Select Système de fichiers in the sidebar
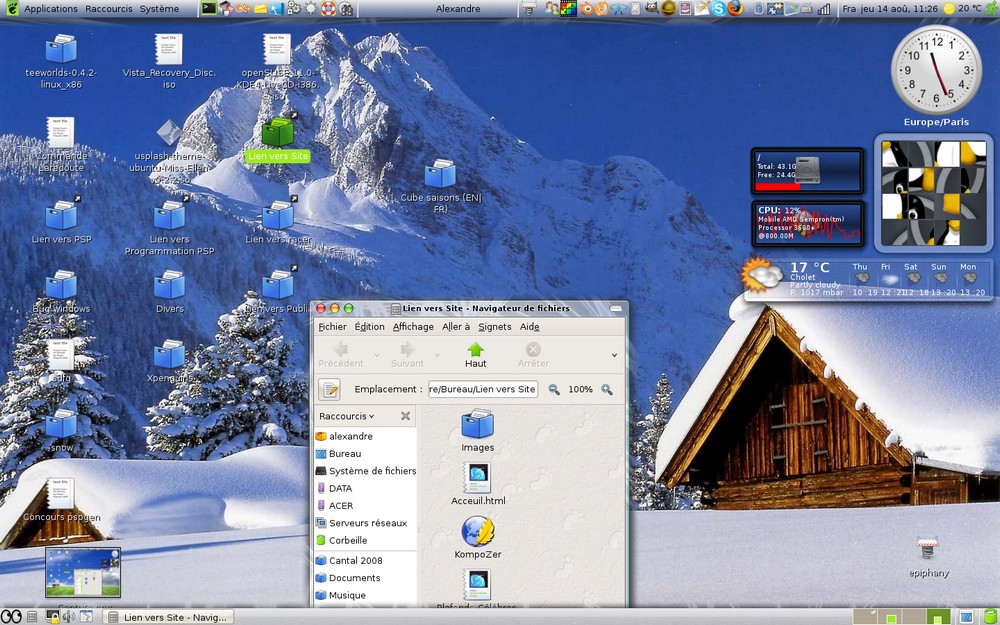 365,471
